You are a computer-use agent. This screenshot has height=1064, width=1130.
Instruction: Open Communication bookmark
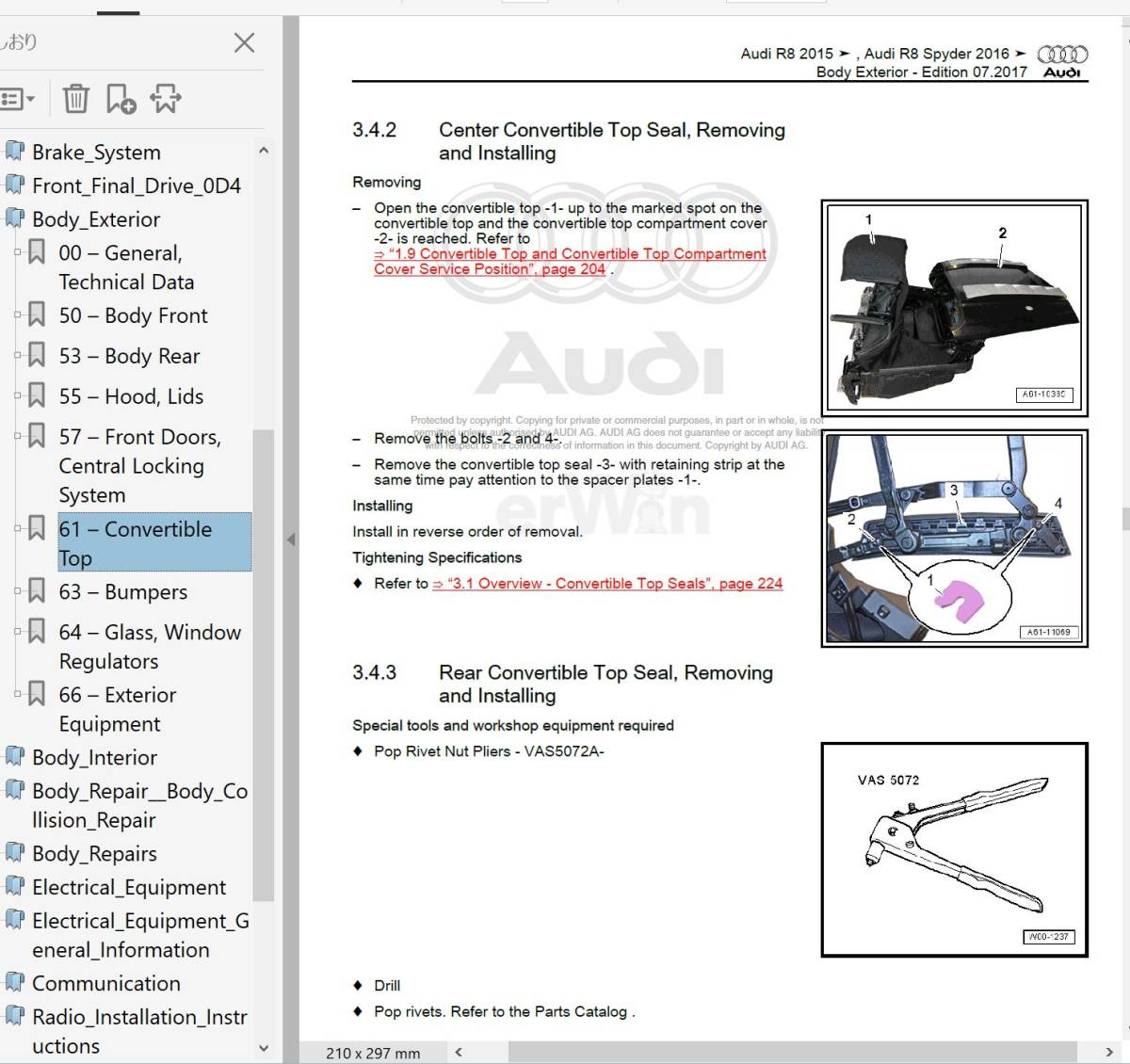106,983
